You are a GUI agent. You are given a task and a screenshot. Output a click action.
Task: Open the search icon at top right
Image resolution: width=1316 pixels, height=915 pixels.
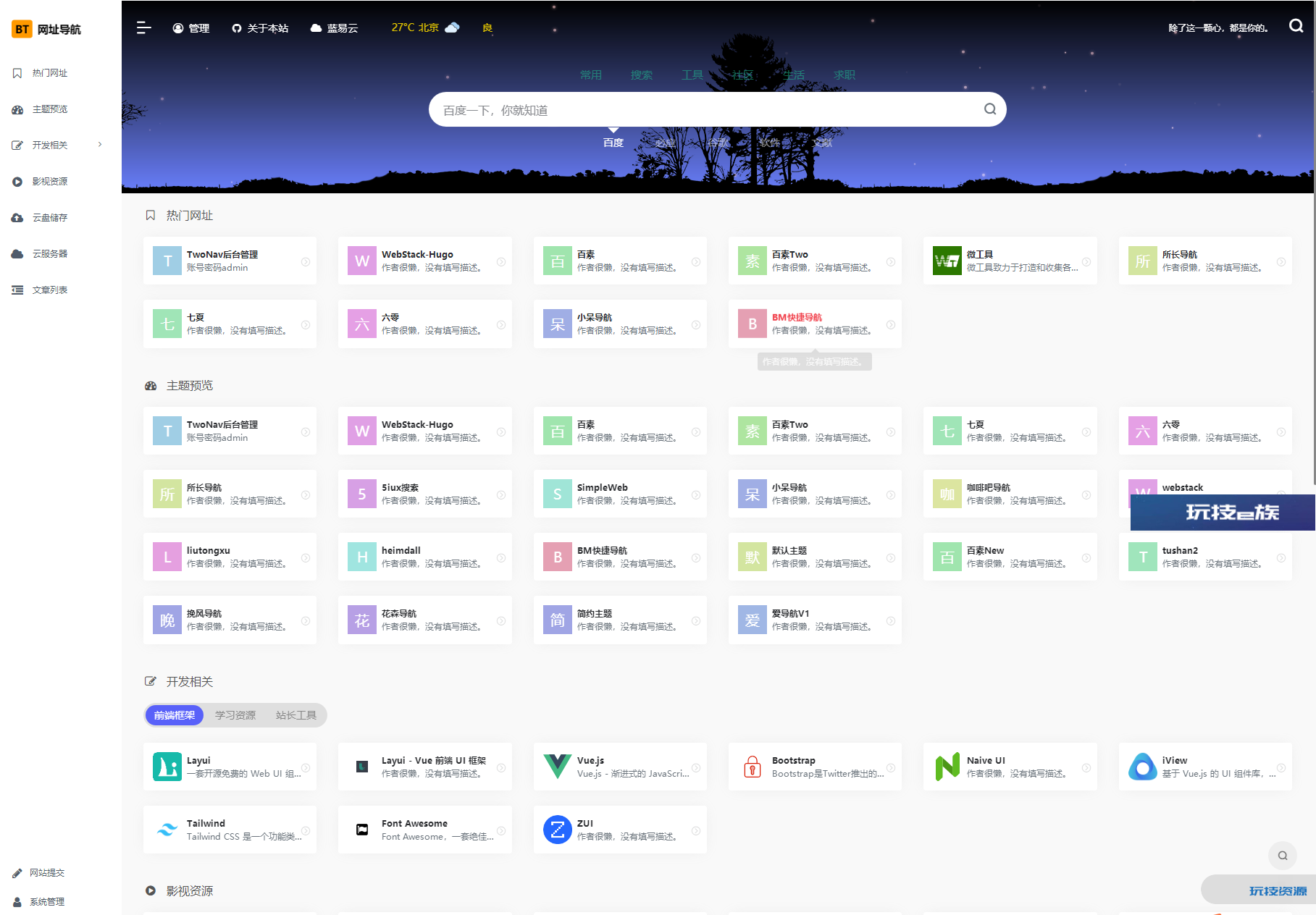click(x=1296, y=26)
